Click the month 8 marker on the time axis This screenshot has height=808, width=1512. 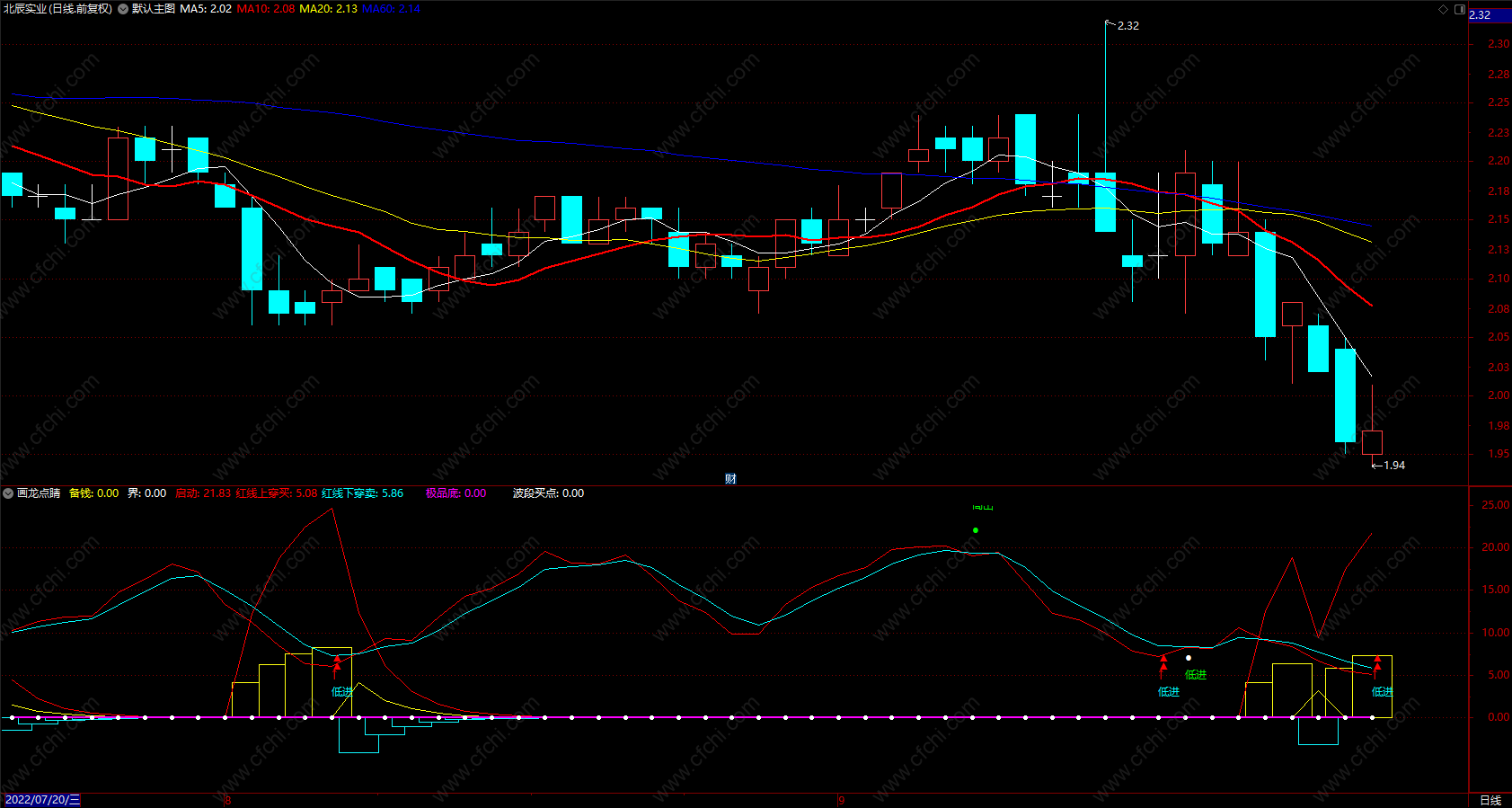pyautogui.click(x=227, y=800)
